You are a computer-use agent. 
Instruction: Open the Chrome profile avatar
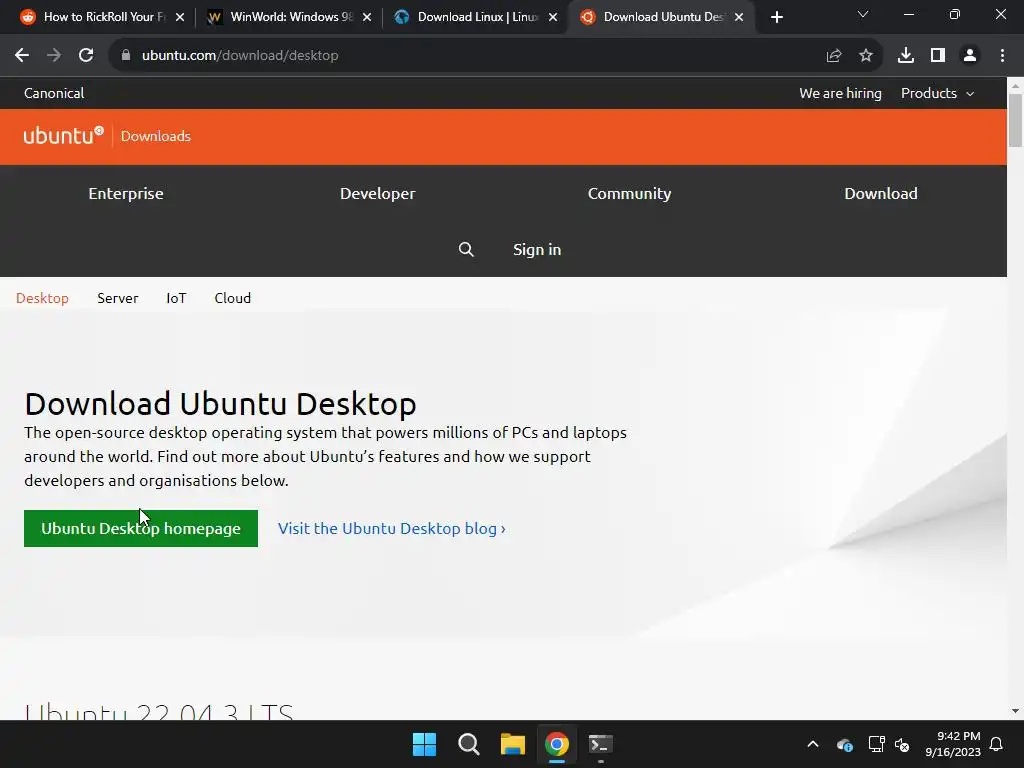click(970, 56)
